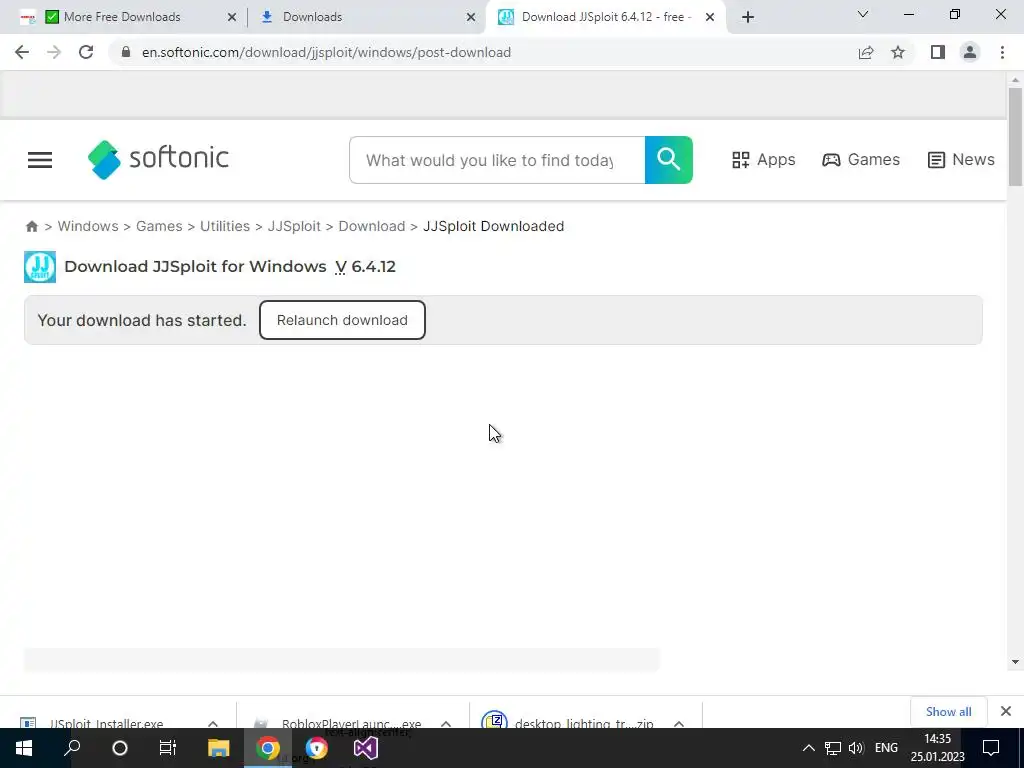Open the tab search chevron in title bar
The width and height of the screenshot is (1024, 768).
point(863,14)
